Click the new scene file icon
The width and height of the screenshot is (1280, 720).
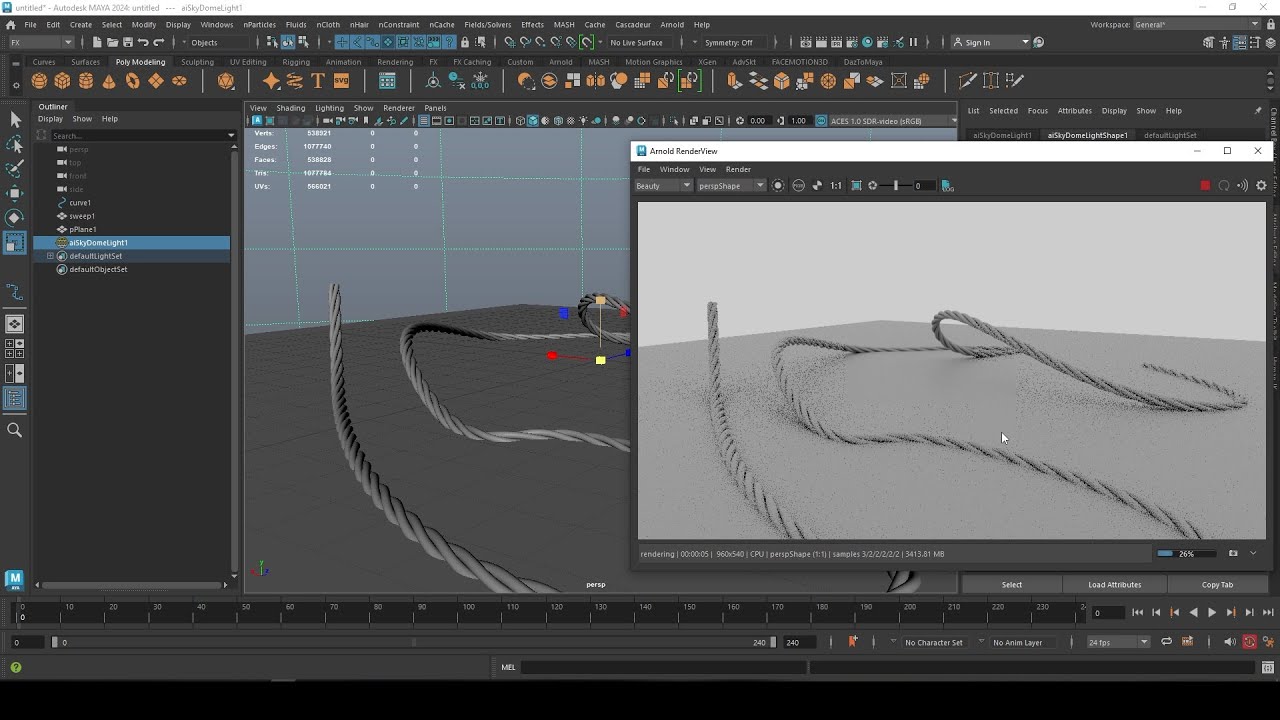point(97,42)
